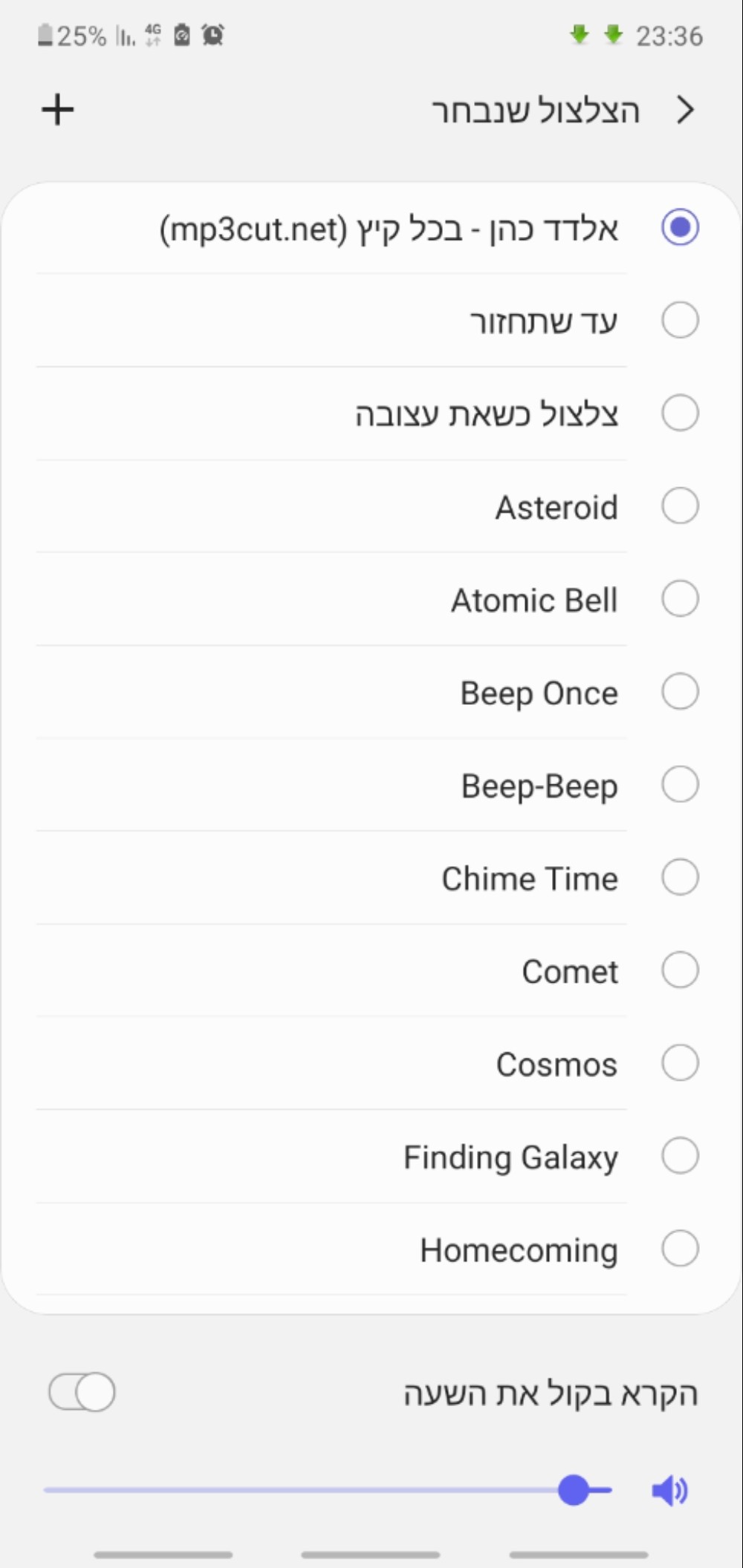
Task: Tap the 4G network signal icon
Action: coord(153,35)
